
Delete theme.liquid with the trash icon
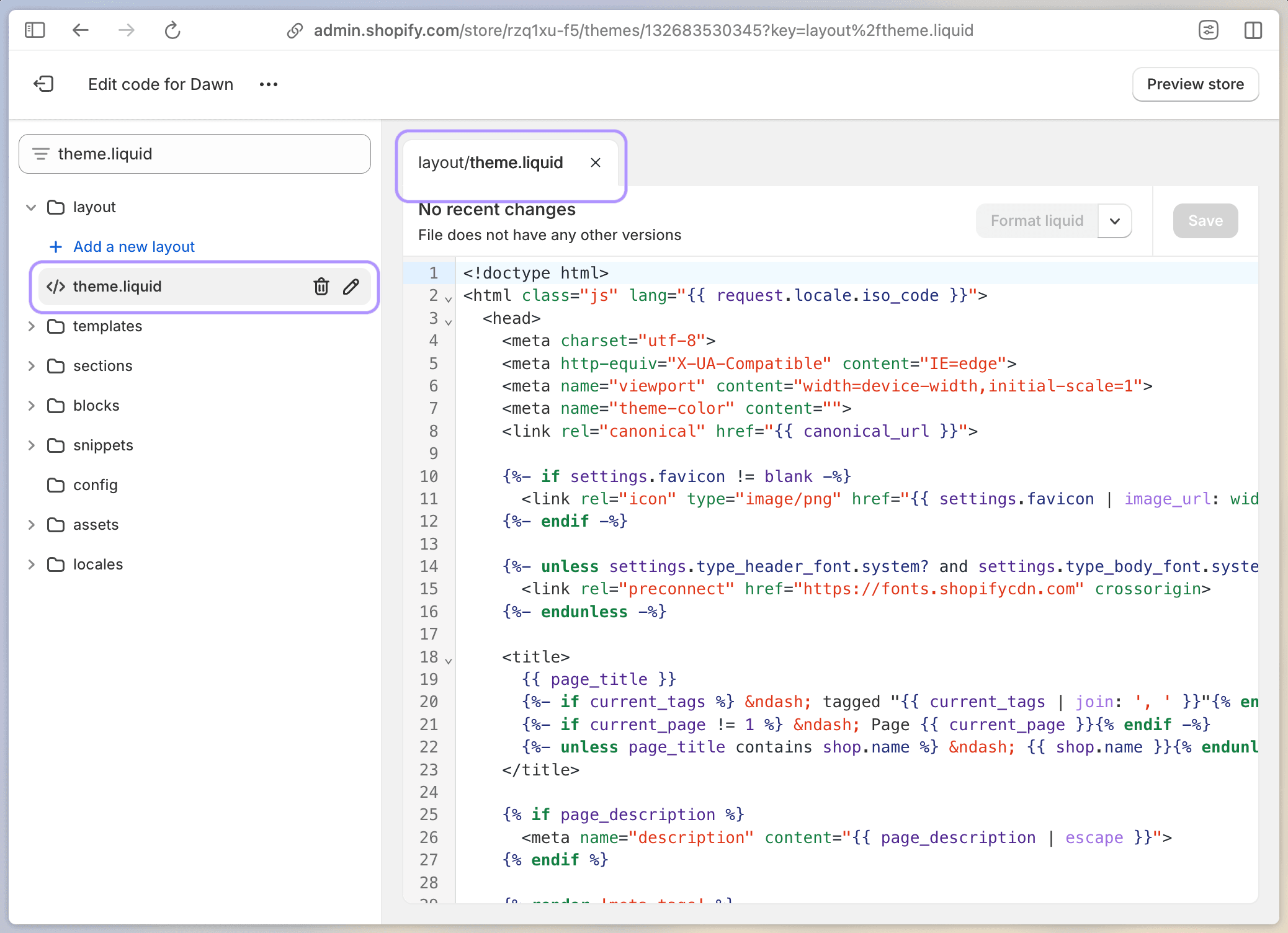321,287
